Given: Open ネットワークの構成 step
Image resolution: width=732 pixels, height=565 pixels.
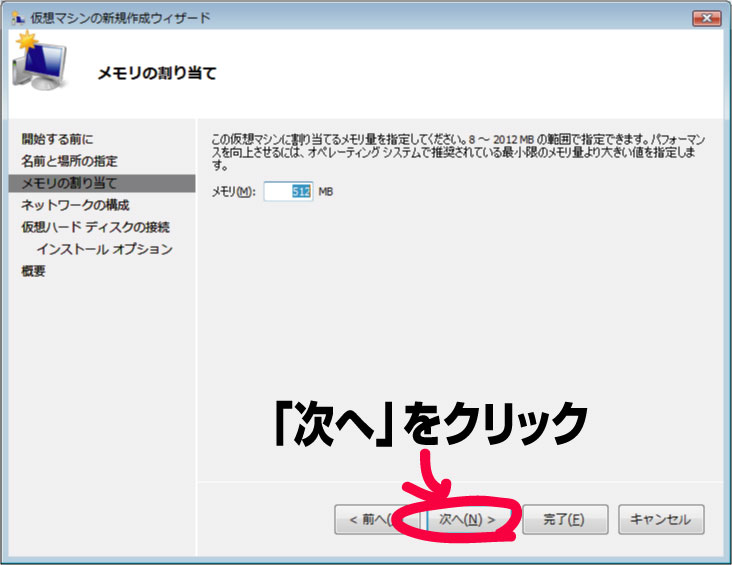Looking at the screenshot, I should click(x=75, y=205).
